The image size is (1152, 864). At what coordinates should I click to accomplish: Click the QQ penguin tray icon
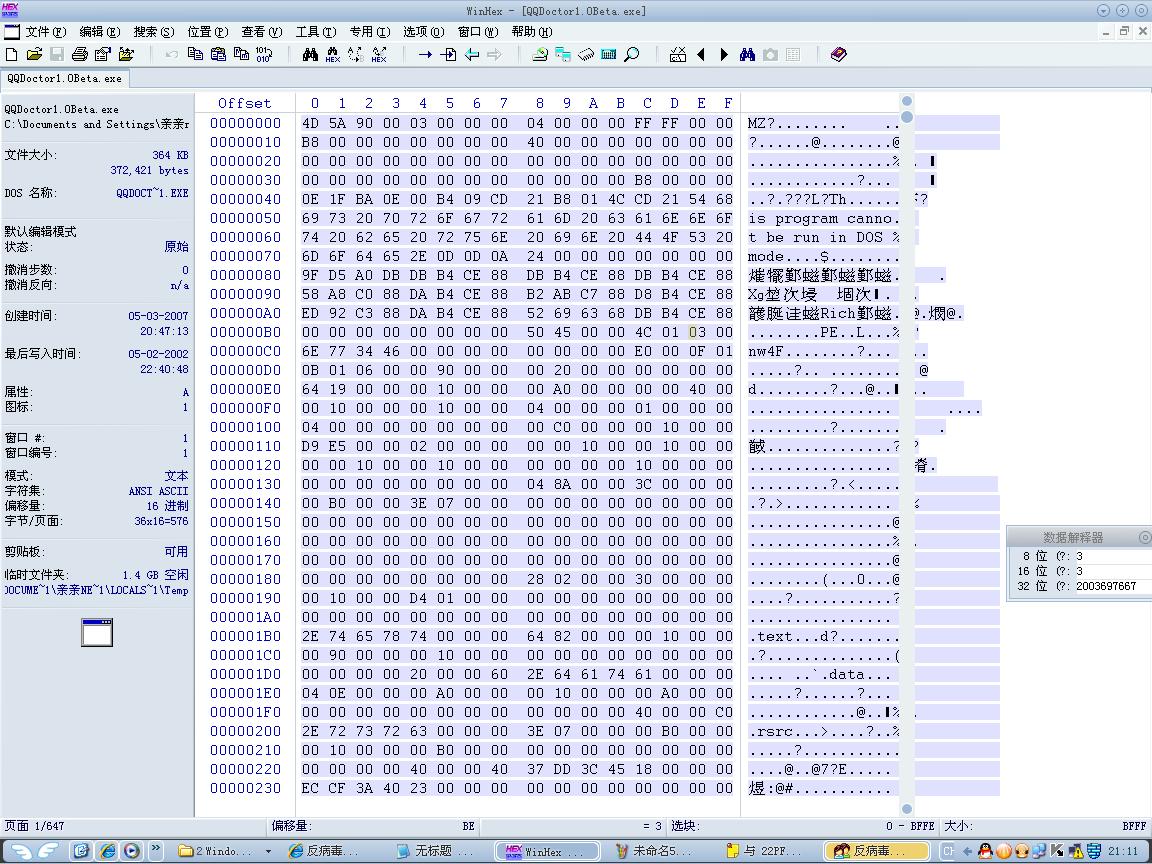(986, 851)
